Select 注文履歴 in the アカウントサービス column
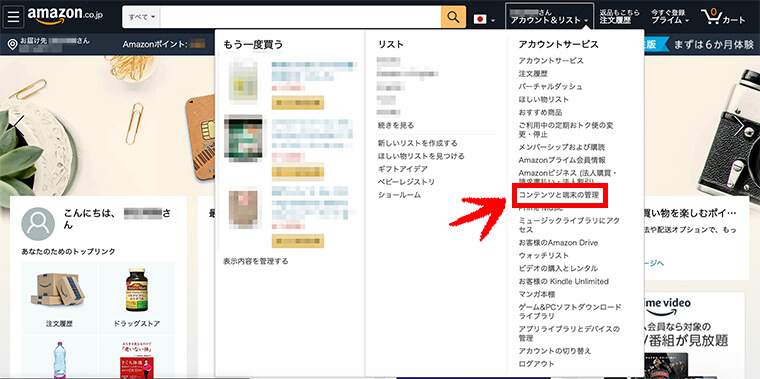The height and width of the screenshot is (379, 760). [533, 74]
